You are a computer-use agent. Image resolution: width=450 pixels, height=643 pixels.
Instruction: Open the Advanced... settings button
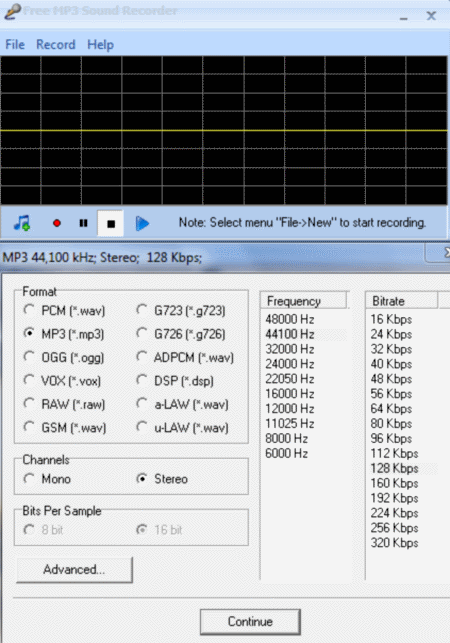tap(74, 569)
